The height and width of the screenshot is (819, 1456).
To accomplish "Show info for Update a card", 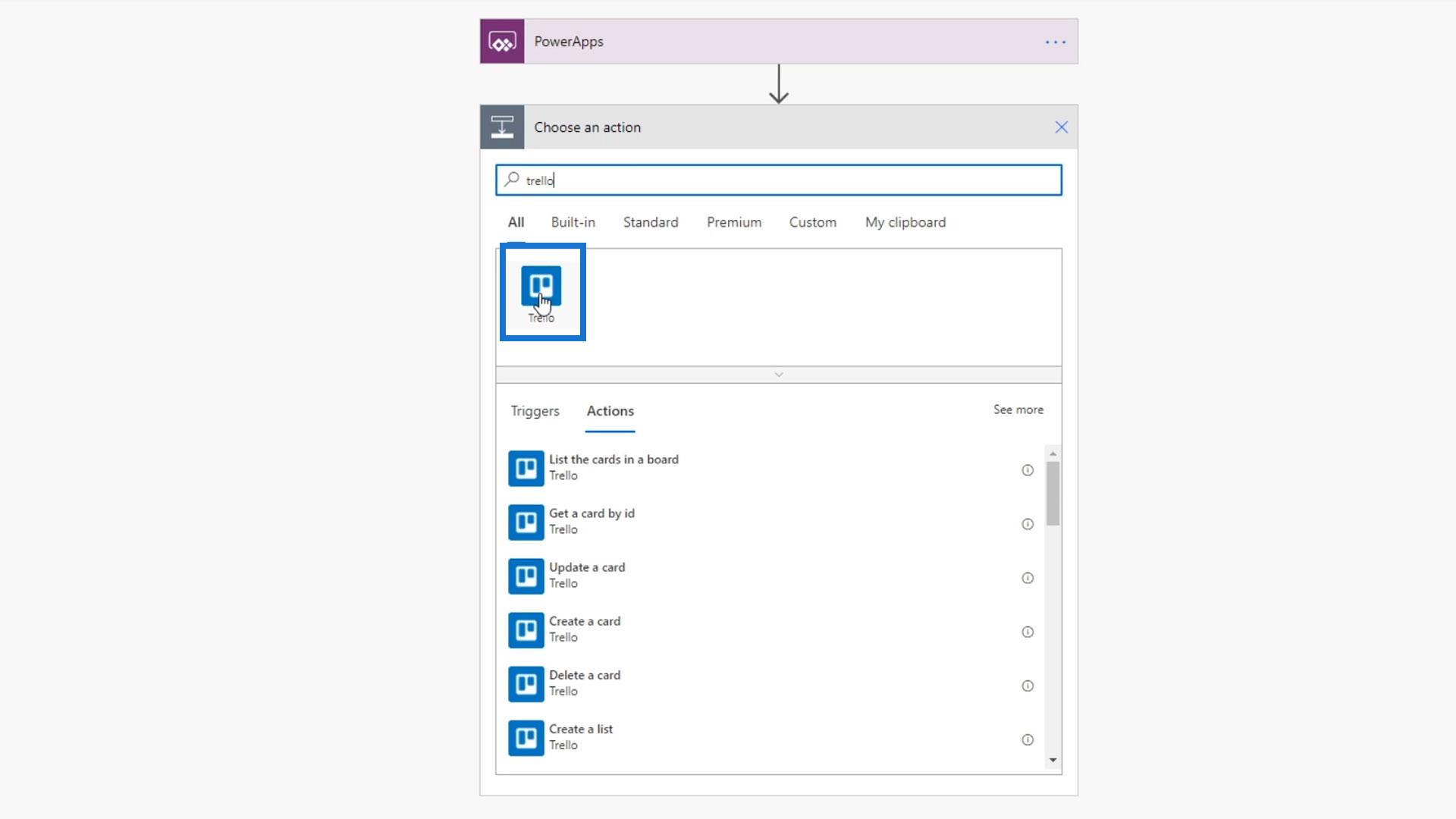I will coord(1027,578).
